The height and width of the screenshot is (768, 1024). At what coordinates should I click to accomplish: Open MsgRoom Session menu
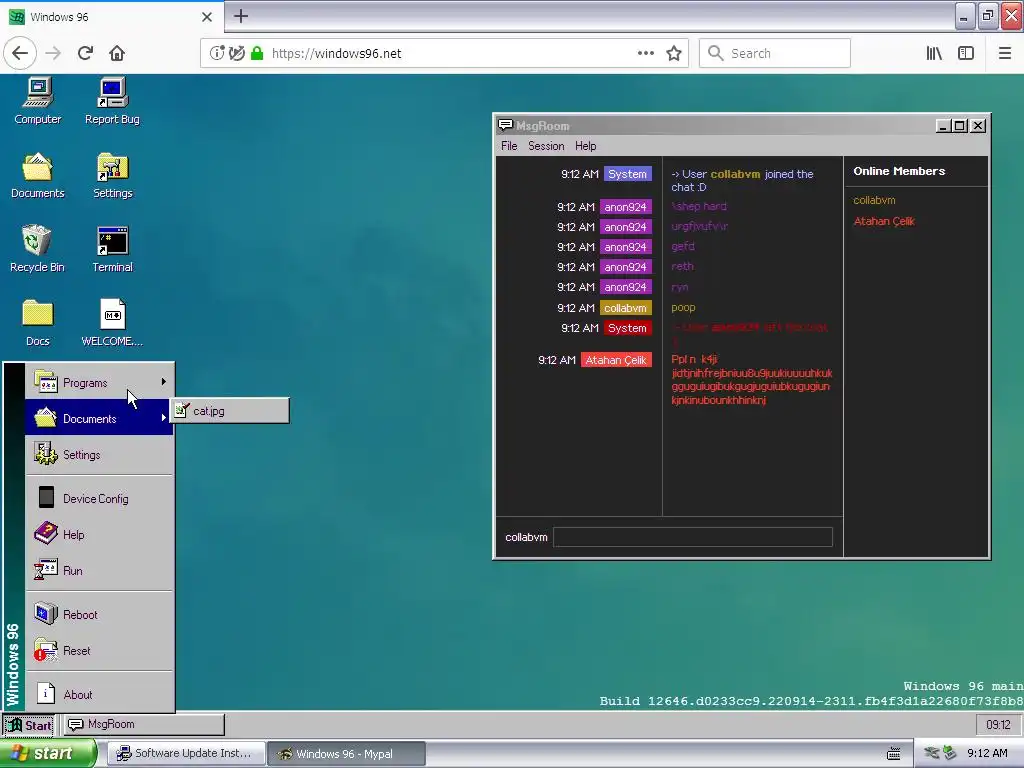tap(546, 146)
